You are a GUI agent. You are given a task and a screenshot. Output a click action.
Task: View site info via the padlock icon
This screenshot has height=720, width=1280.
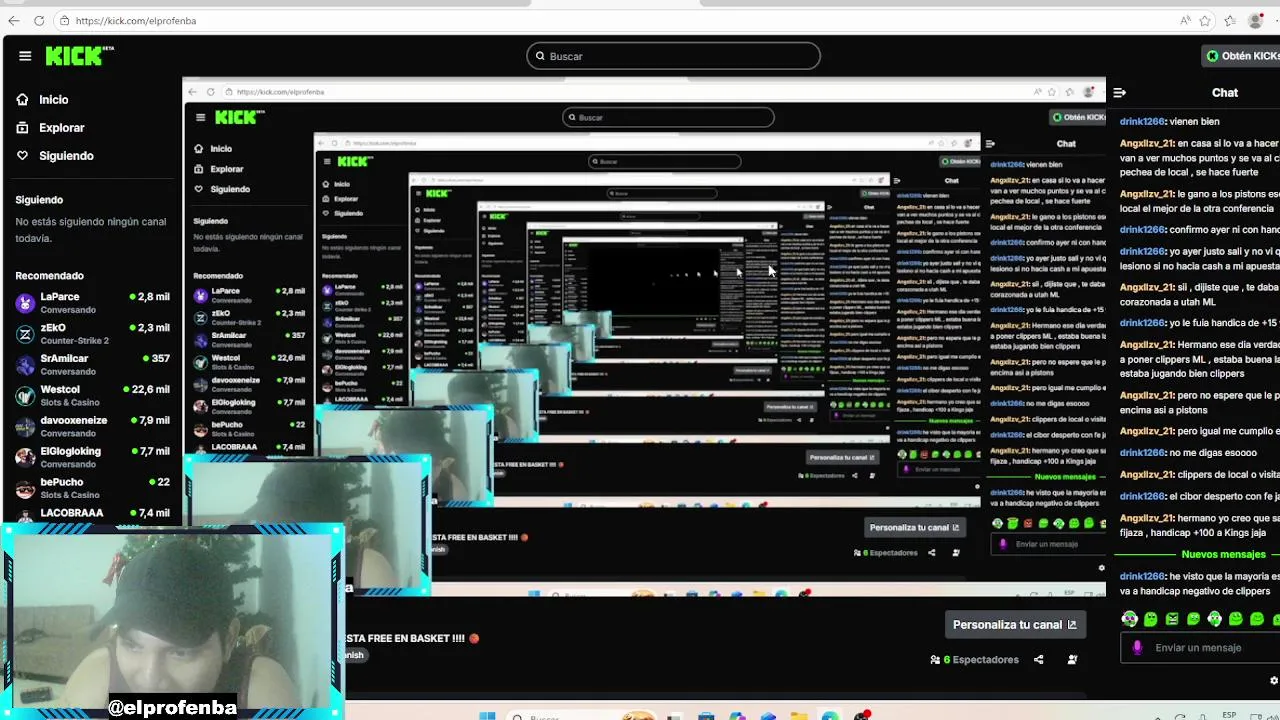pos(64,20)
